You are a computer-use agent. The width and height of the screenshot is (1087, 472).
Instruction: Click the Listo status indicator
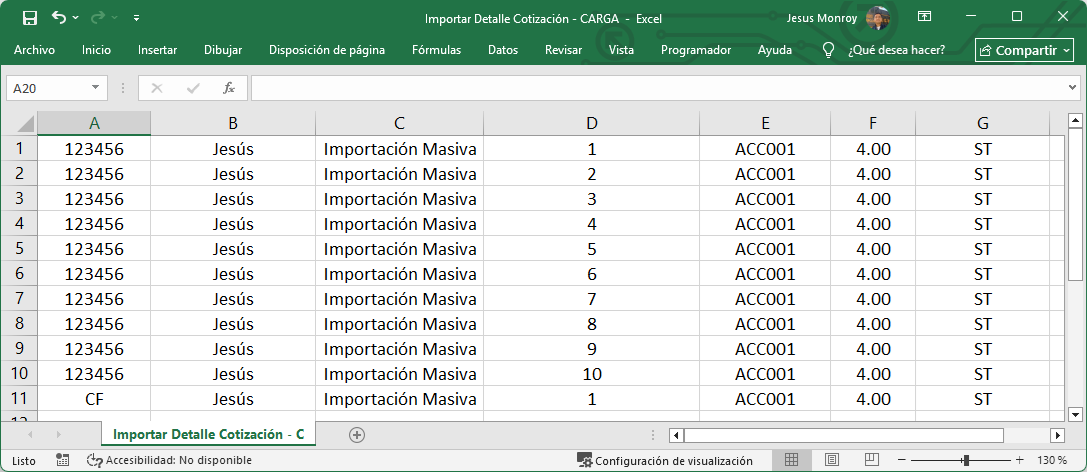tap(24, 460)
